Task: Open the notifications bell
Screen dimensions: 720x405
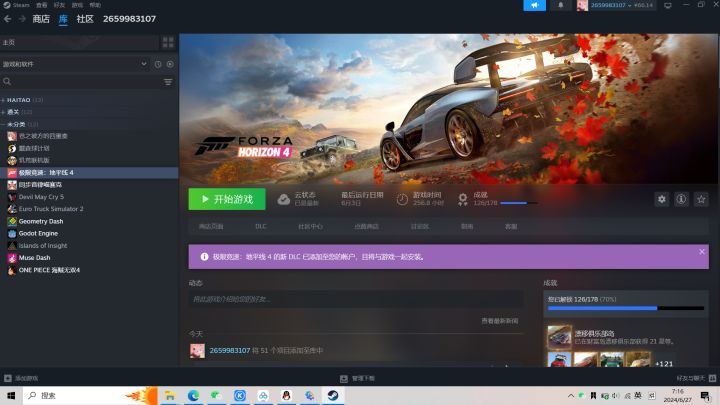Action: click(561, 5)
